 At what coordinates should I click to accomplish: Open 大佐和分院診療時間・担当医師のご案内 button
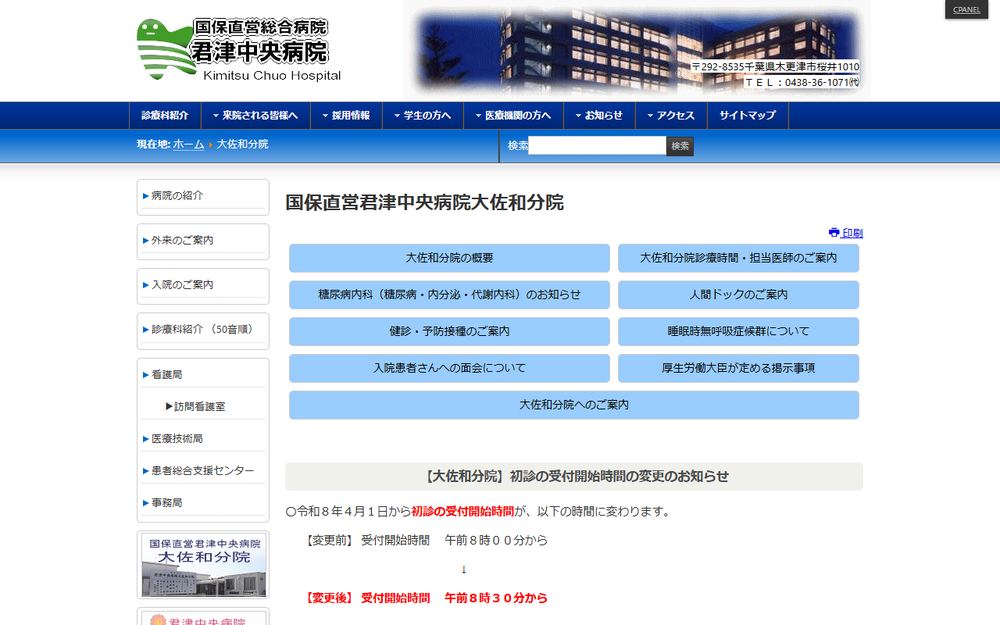pyautogui.click(x=738, y=258)
